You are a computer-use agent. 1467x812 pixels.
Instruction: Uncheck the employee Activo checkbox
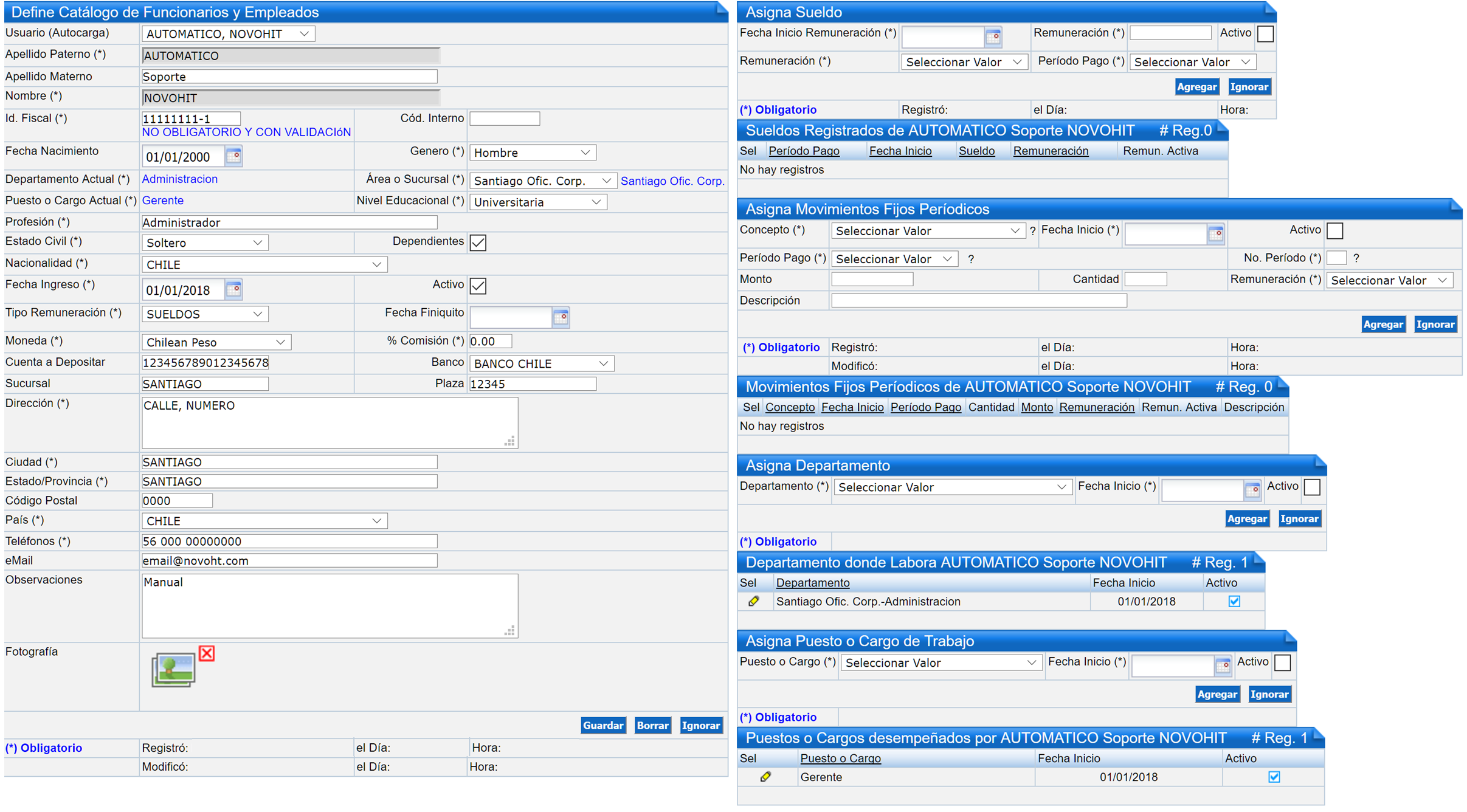478,286
